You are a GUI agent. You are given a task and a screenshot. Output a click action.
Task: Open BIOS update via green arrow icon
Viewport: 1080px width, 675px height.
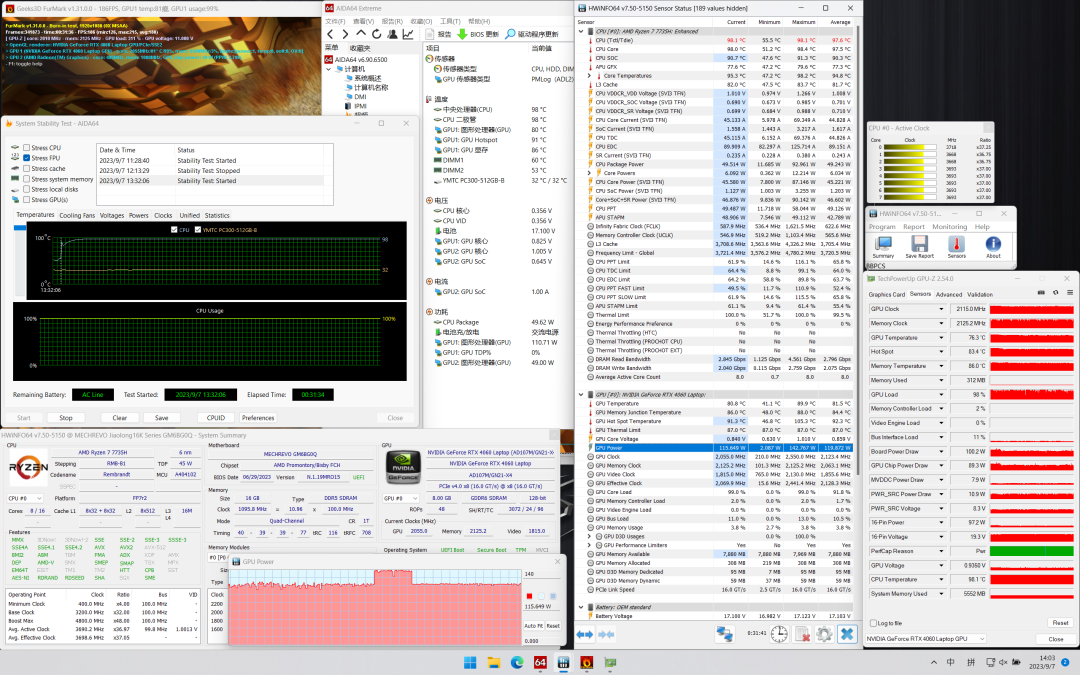point(463,34)
